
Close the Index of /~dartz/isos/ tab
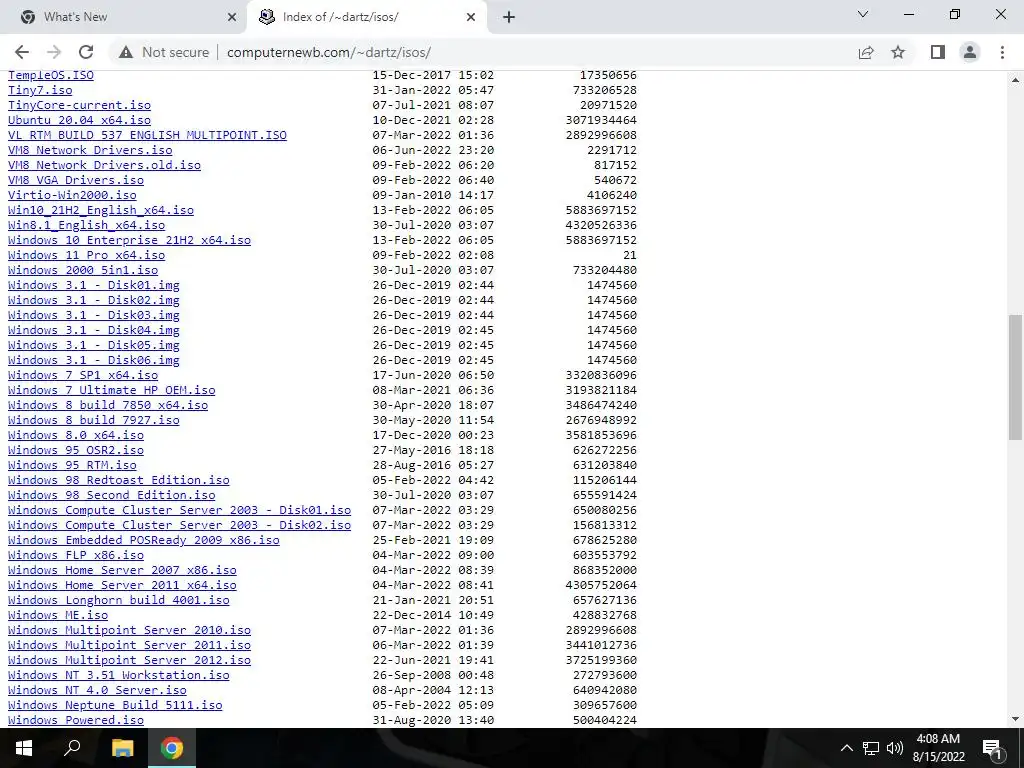tap(471, 17)
